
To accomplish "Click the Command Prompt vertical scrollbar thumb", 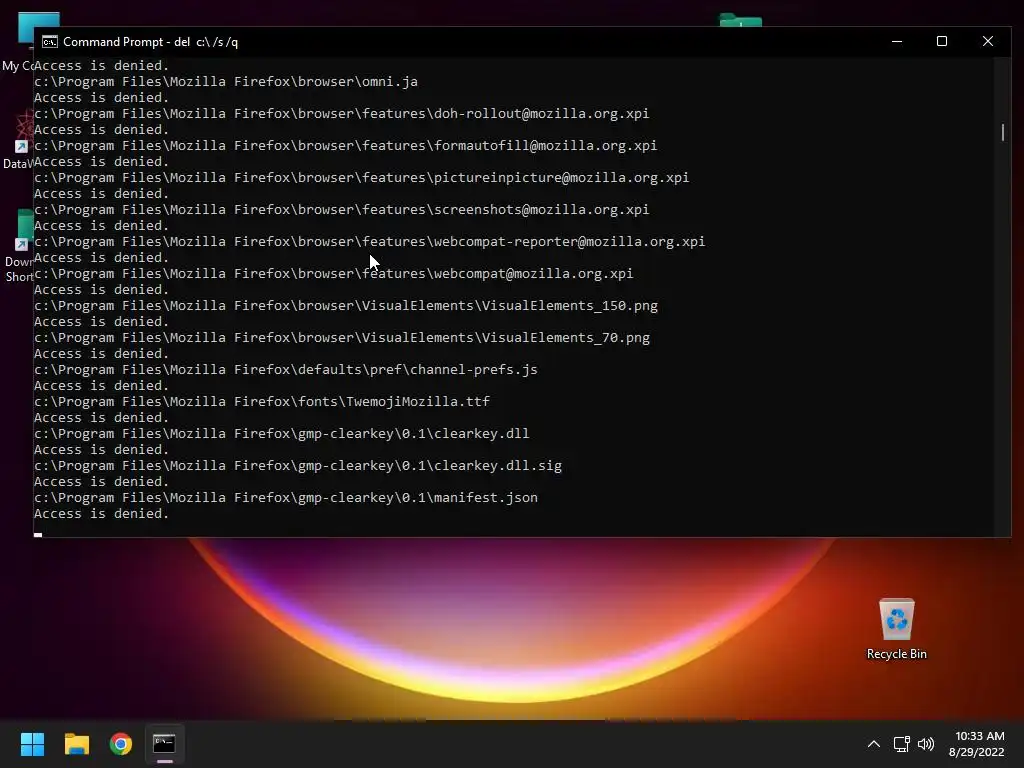I will tap(1002, 132).
